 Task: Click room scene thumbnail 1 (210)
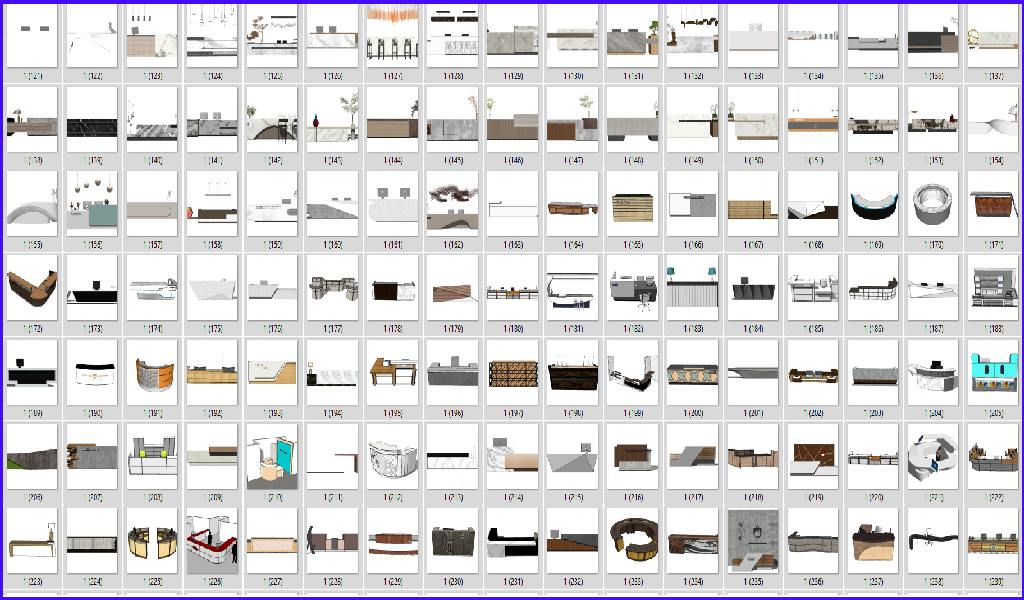pos(272,456)
